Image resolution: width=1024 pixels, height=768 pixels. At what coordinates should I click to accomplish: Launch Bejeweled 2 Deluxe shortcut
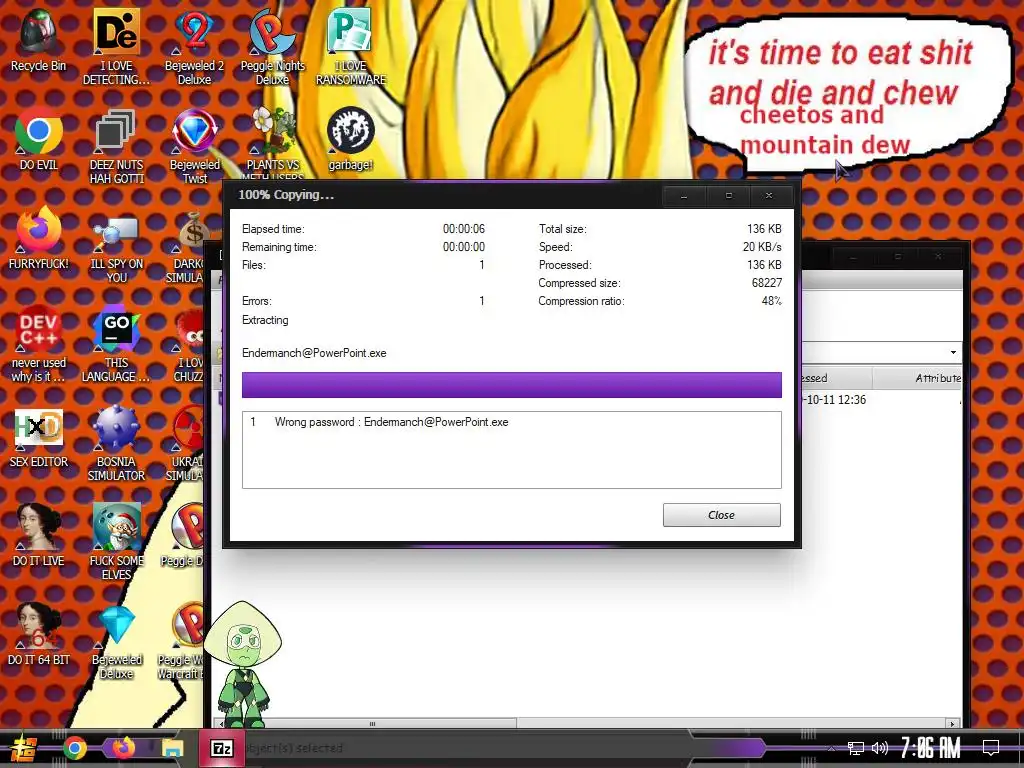(x=194, y=47)
